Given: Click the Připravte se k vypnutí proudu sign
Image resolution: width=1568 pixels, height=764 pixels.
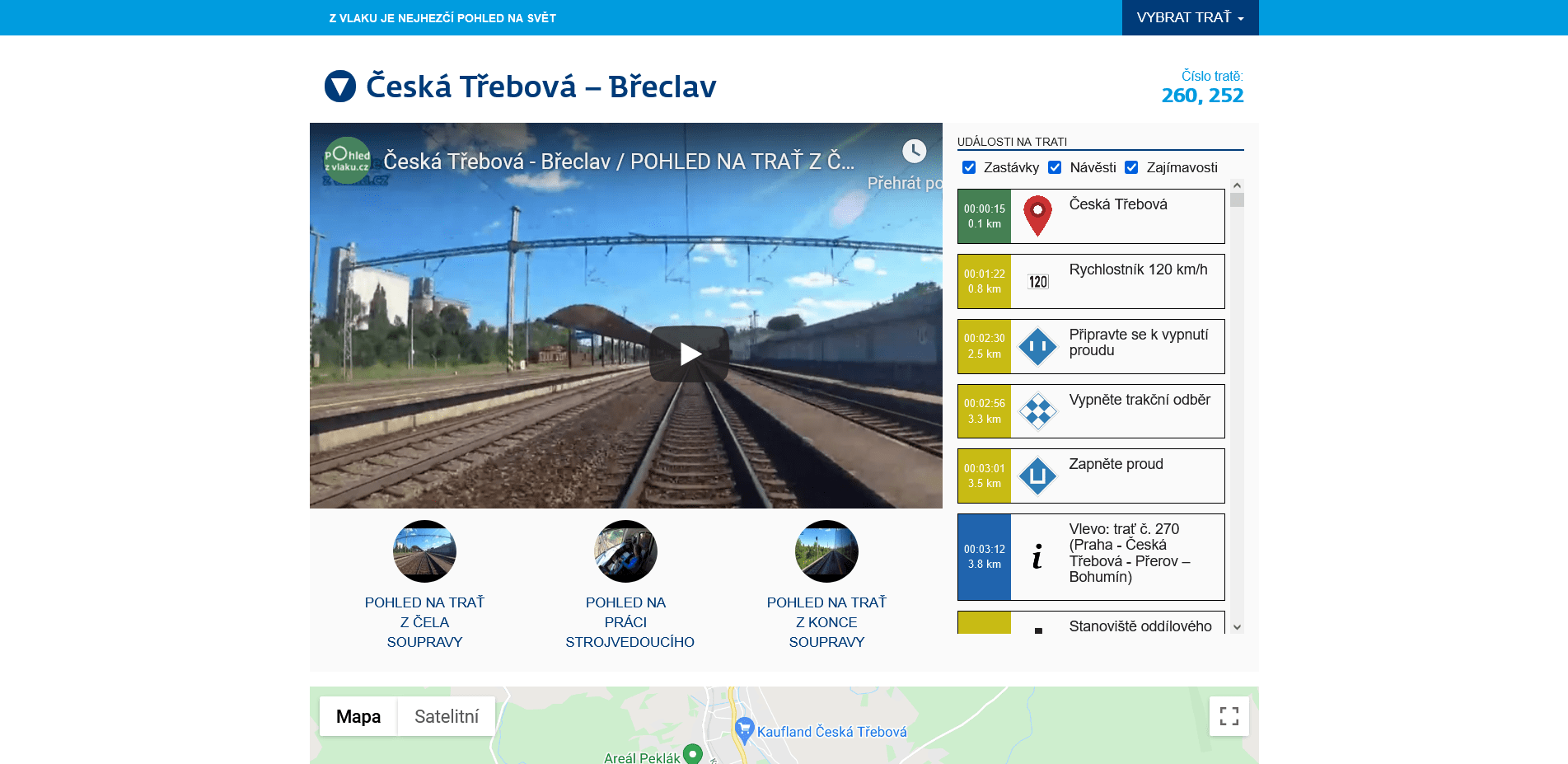Looking at the screenshot, I should [1037, 347].
